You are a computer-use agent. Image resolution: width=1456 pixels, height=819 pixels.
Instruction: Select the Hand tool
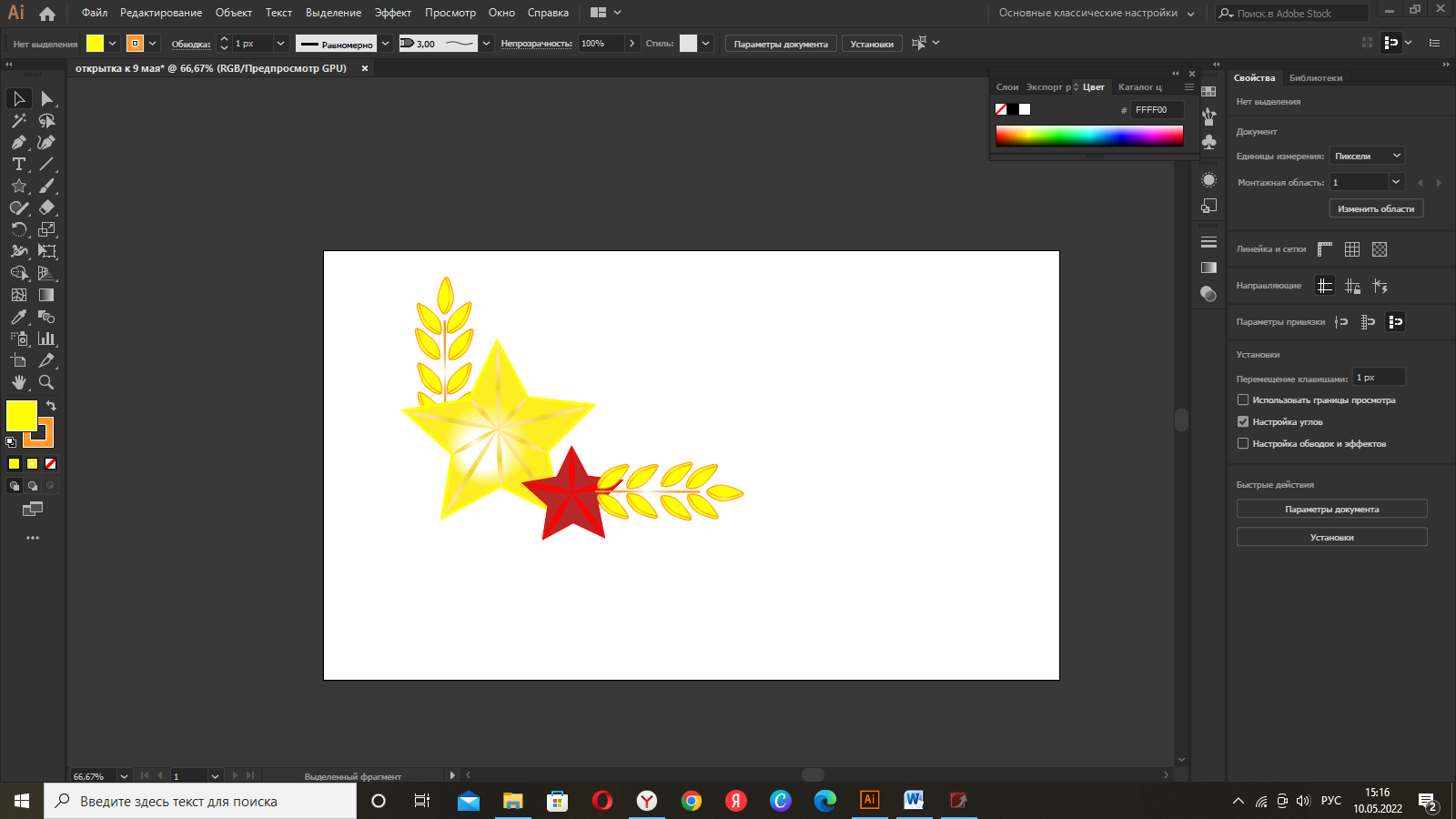point(18,382)
